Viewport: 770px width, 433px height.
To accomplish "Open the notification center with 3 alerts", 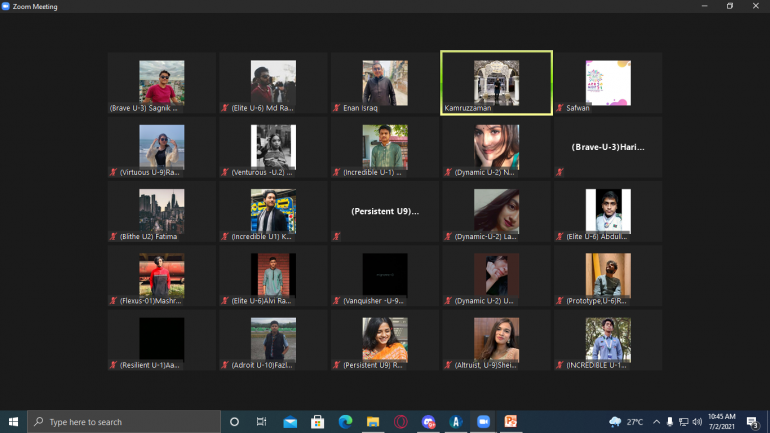I will pos(752,422).
